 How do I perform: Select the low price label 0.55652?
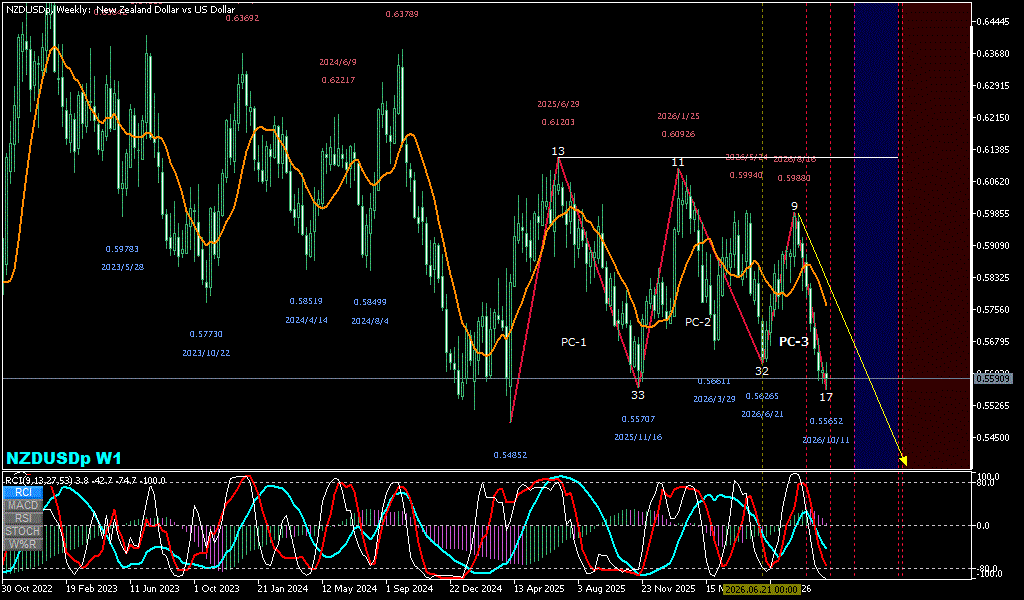(826, 421)
